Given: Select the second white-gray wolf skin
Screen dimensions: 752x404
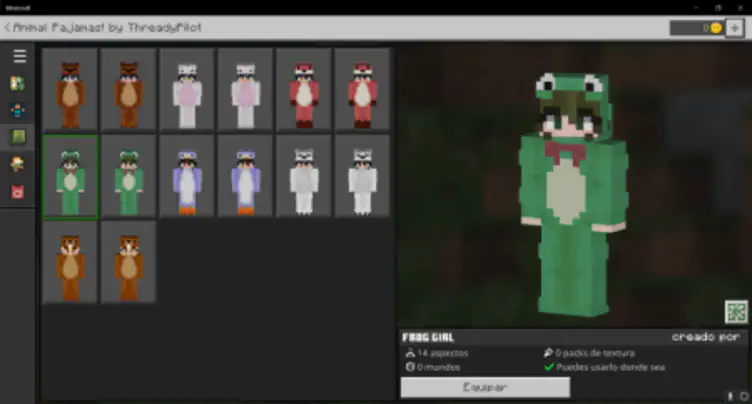Looking at the screenshot, I should coord(362,177).
